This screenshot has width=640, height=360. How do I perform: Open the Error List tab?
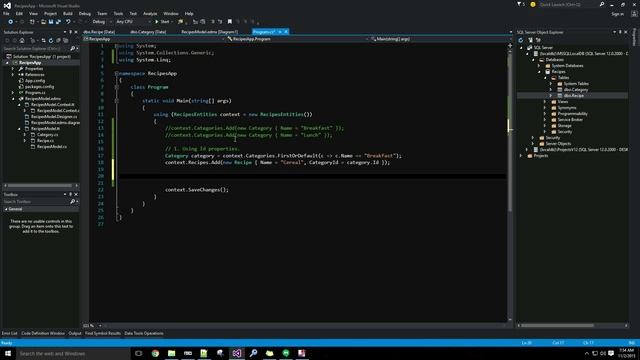click(x=9, y=333)
